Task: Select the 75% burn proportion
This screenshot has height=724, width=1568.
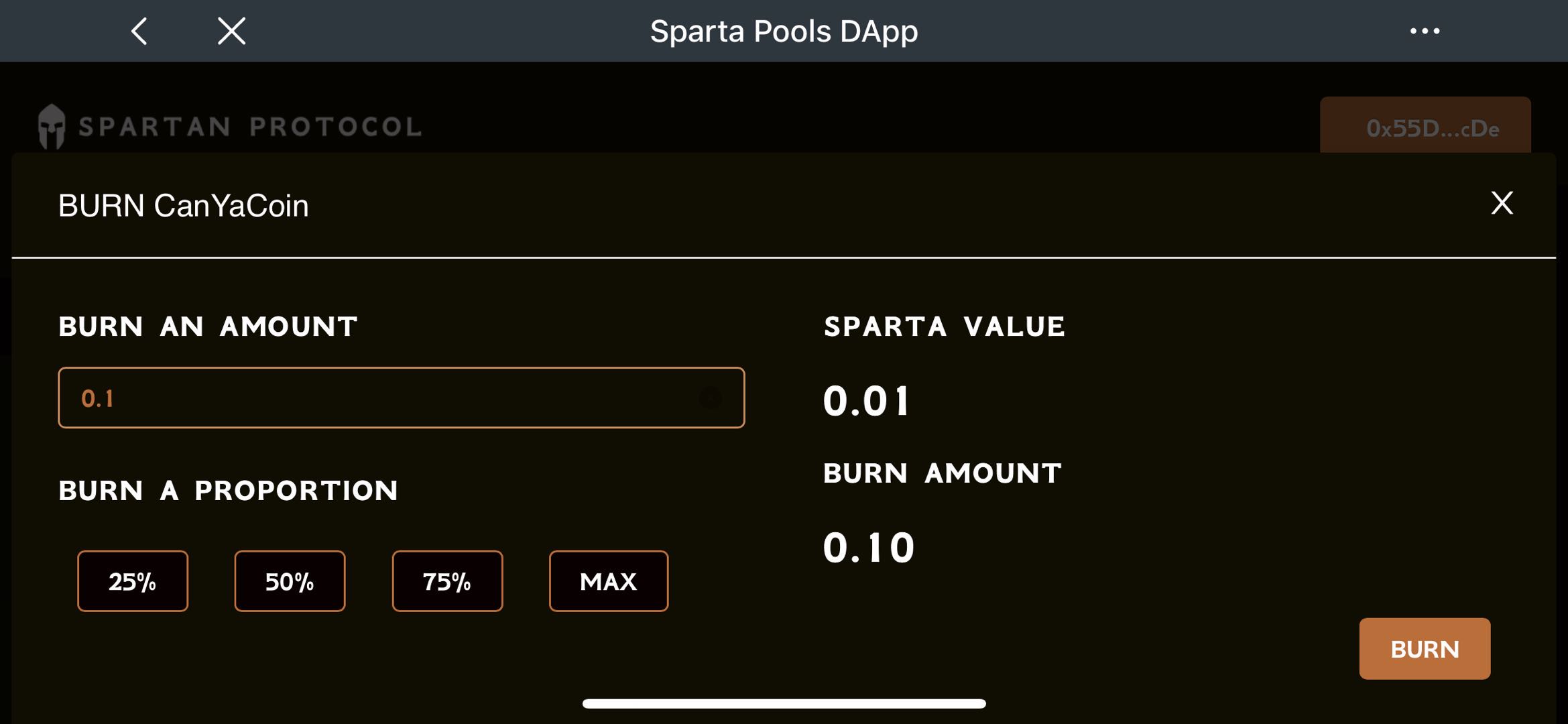Action: (447, 581)
